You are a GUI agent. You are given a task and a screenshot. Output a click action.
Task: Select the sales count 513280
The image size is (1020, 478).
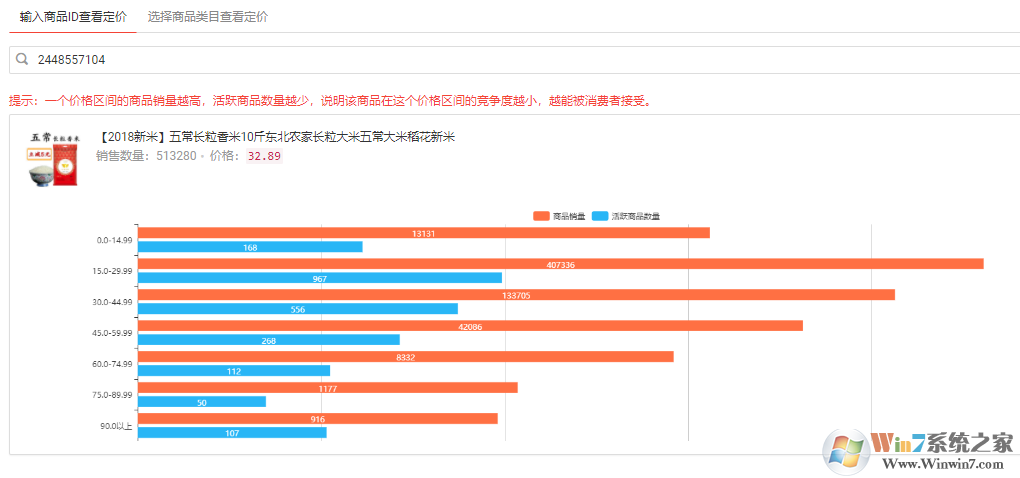pos(176,156)
